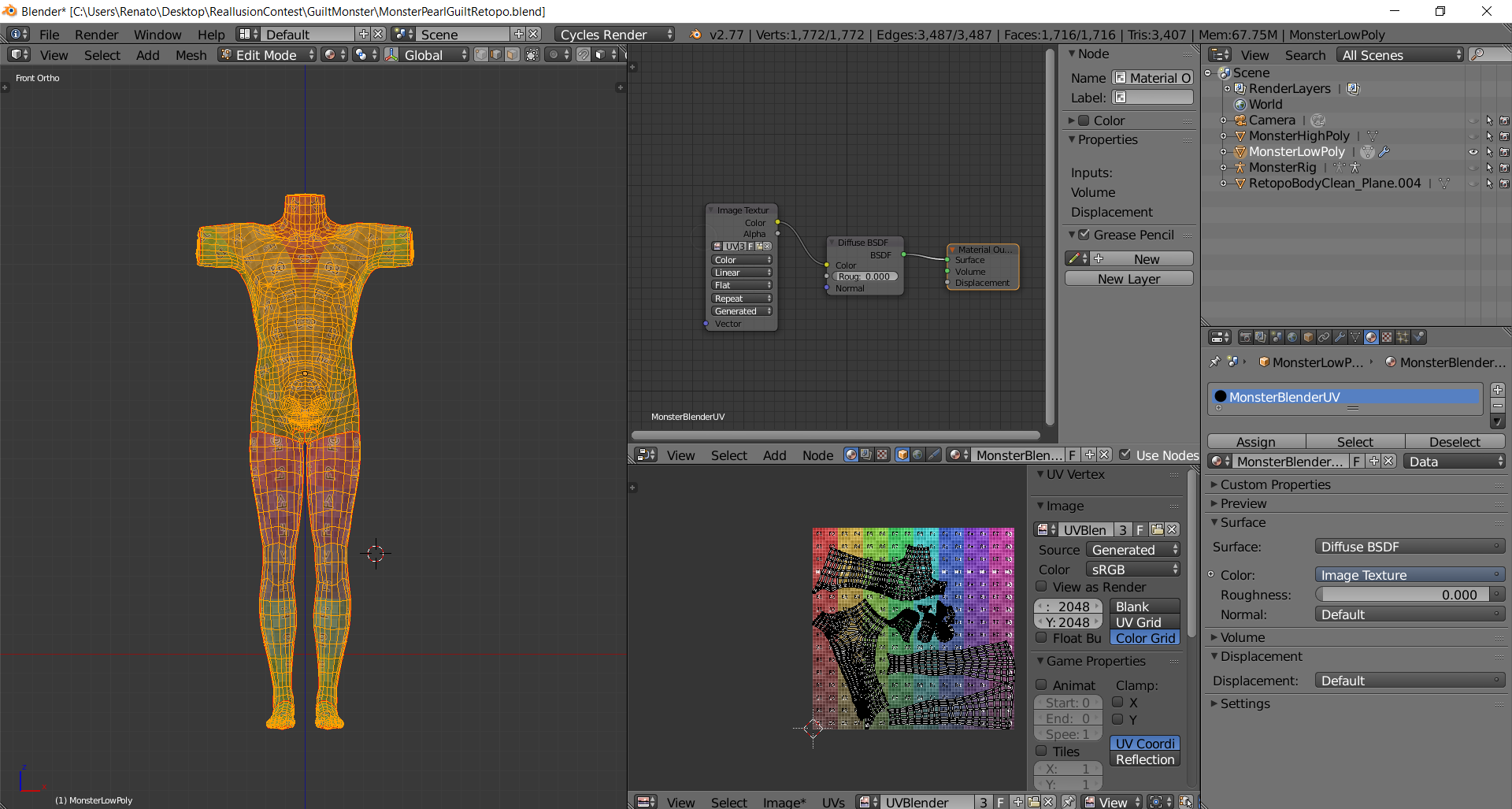The image size is (1512, 809).
Task: Open the sRGB color space dropdown
Action: click(x=1132, y=569)
